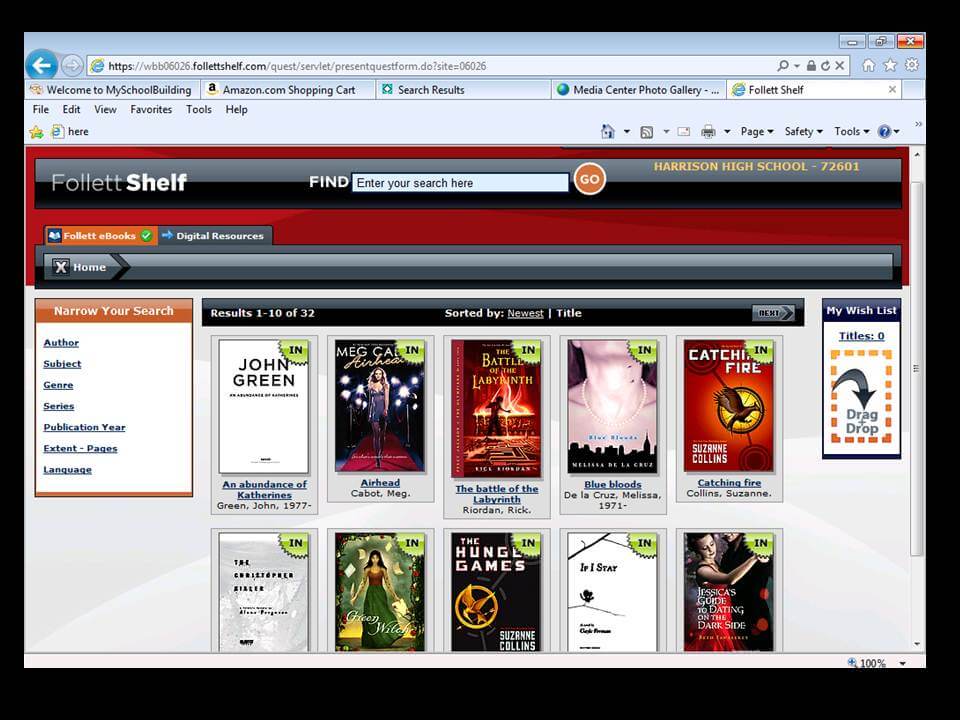
Task: Narrow search by Genre
Action: [x=58, y=385]
